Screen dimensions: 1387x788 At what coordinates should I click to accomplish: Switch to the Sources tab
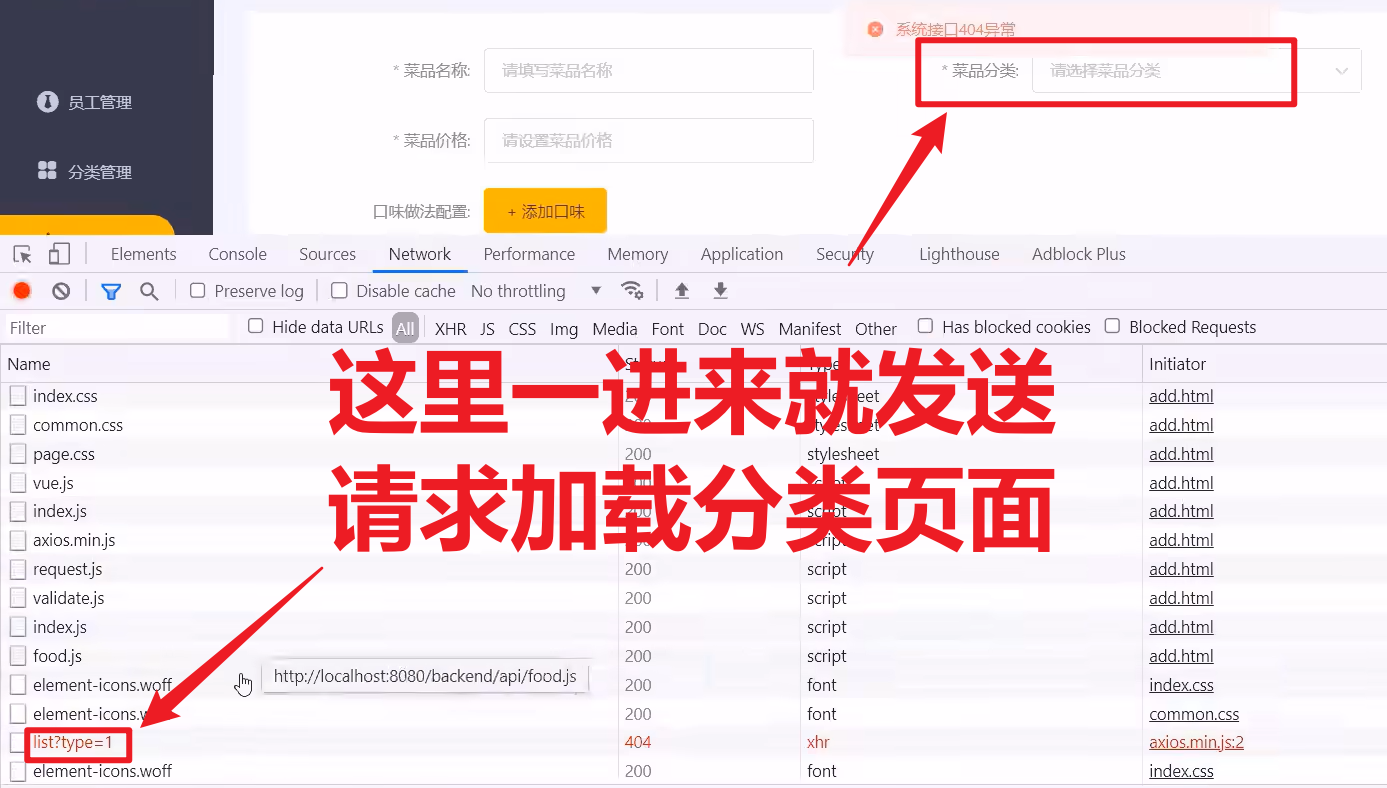point(327,254)
